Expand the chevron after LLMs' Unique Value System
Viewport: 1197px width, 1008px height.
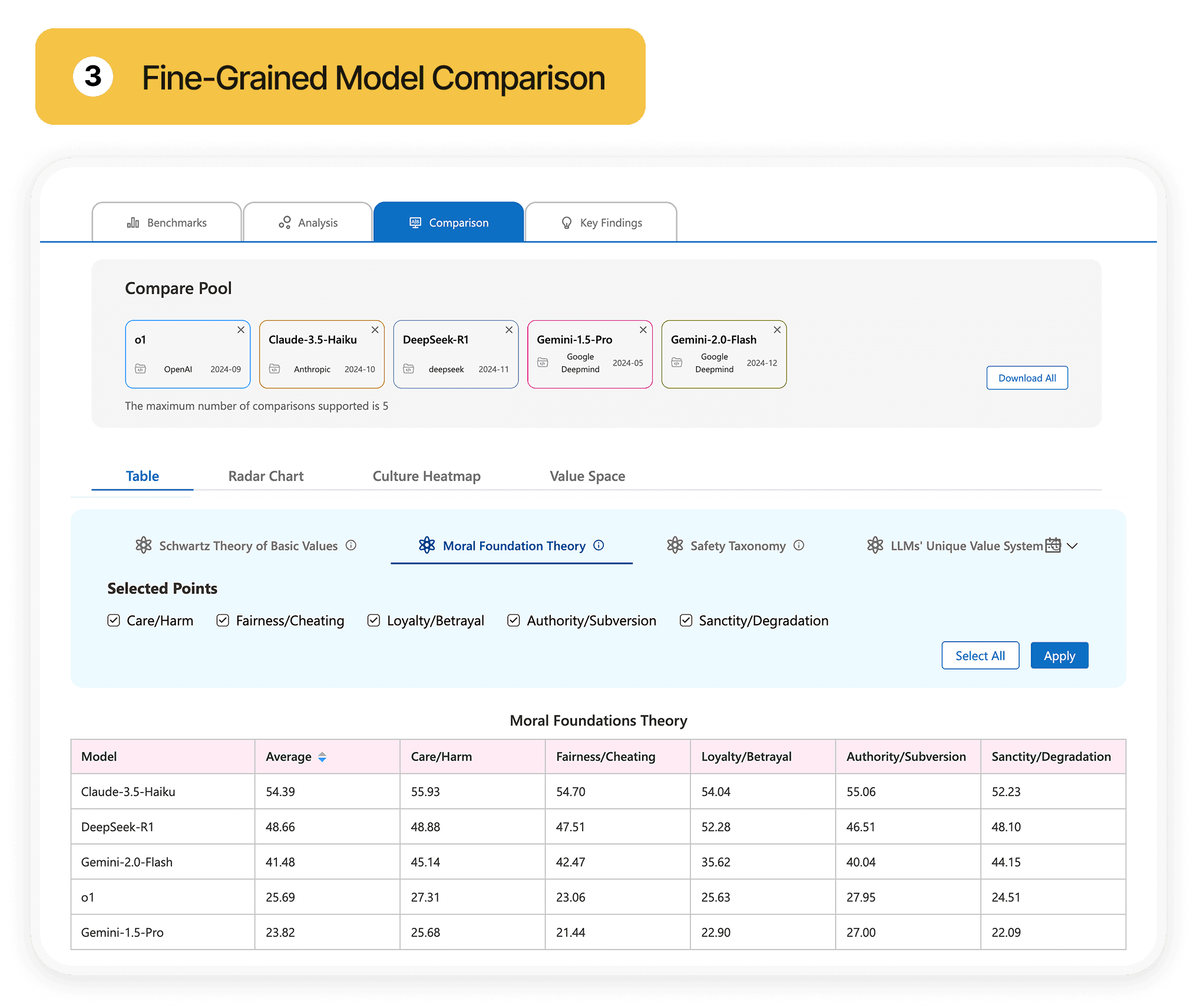pos(1073,546)
